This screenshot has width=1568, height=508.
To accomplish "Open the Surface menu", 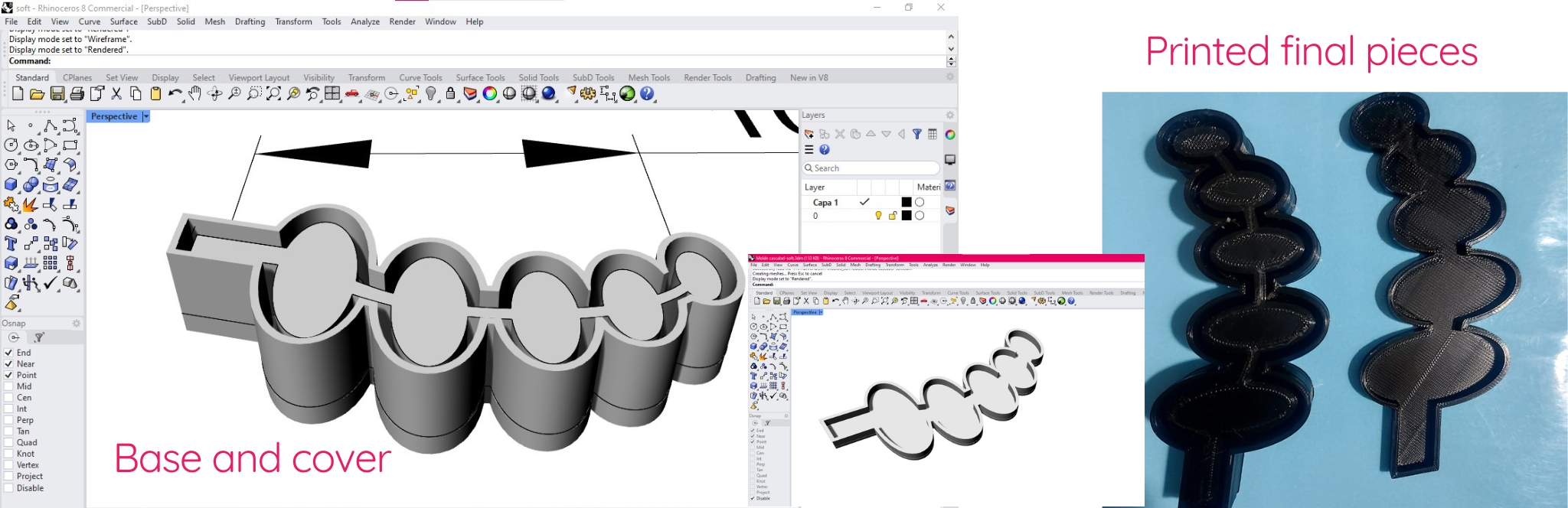I will click(x=123, y=21).
